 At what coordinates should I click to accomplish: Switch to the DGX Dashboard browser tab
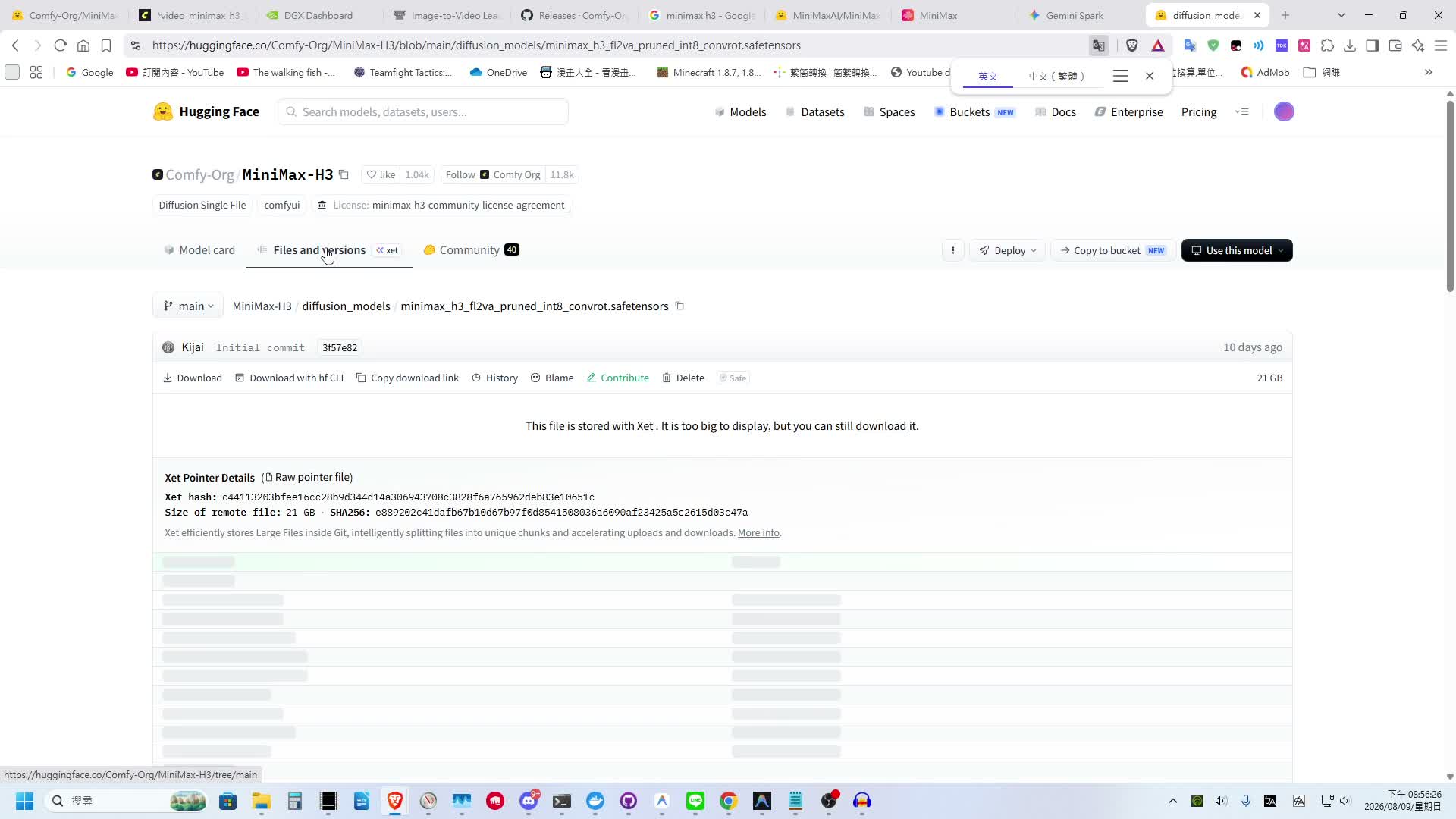click(318, 15)
